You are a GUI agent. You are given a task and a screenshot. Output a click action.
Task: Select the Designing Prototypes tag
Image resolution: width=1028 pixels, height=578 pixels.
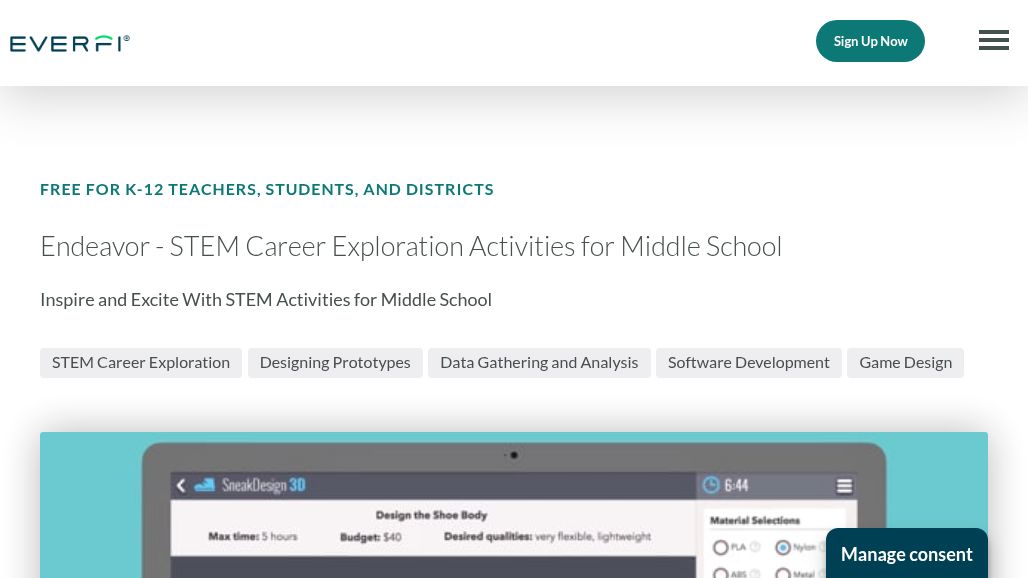pos(335,362)
